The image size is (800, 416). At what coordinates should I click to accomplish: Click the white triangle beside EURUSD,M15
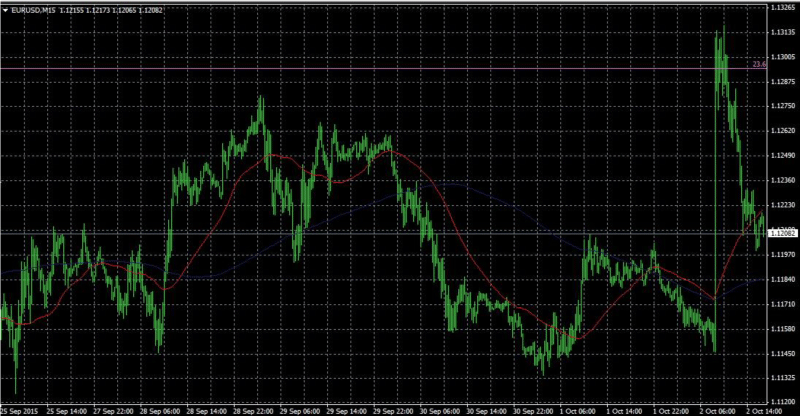pos(7,9)
